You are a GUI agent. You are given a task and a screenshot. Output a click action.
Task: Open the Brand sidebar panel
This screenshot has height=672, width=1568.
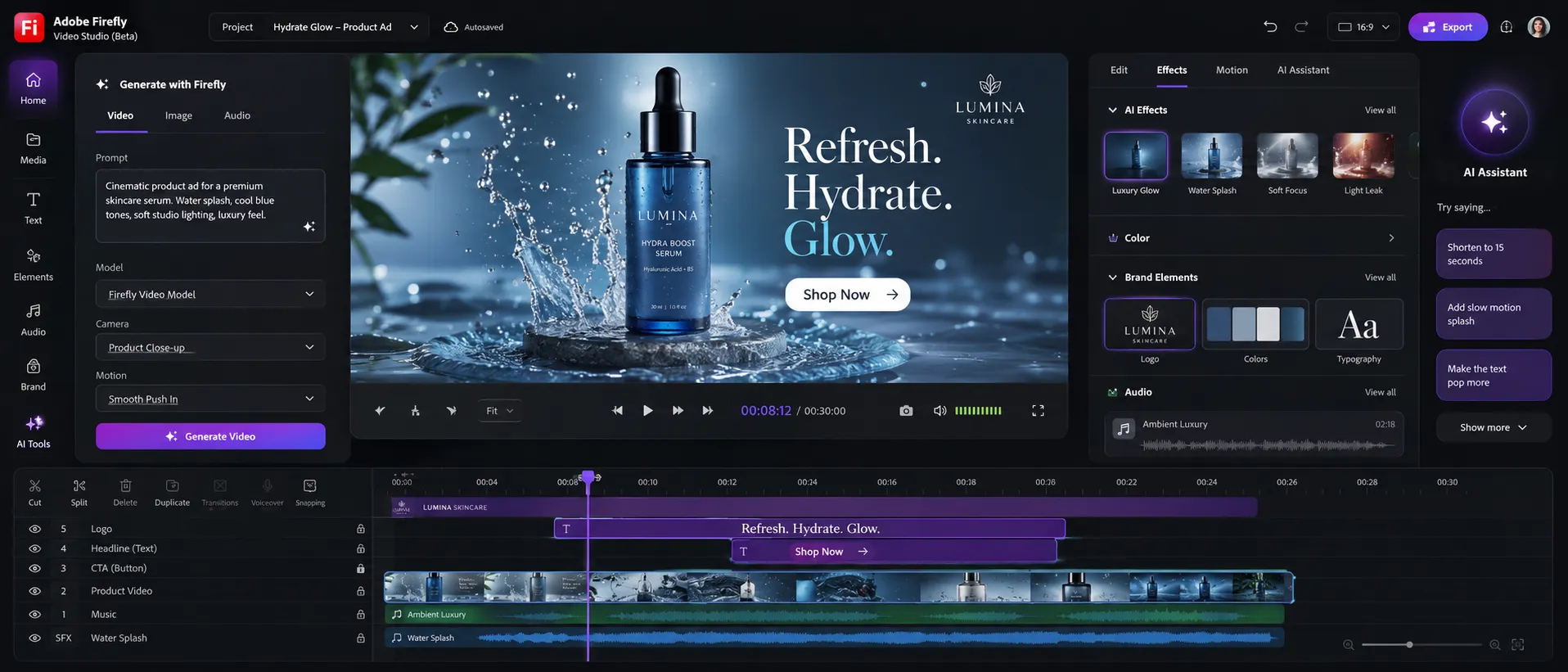tap(33, 375)
